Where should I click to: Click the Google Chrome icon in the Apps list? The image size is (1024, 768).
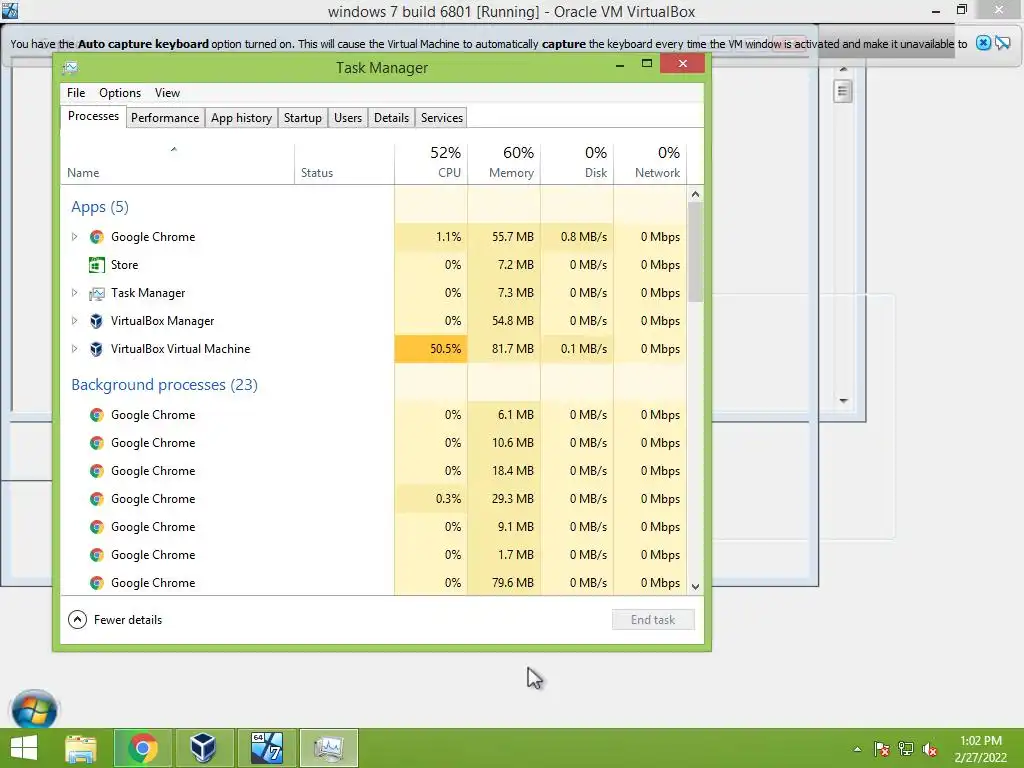click(x=97, y=237)
